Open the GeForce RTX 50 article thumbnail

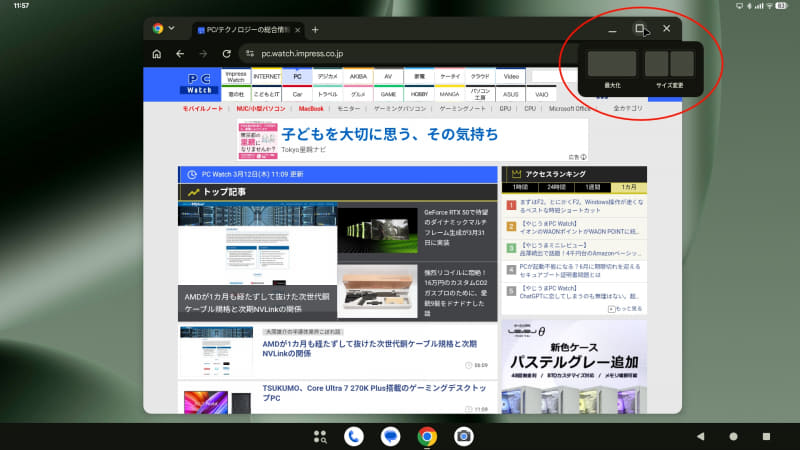click(x=378, y=230)
